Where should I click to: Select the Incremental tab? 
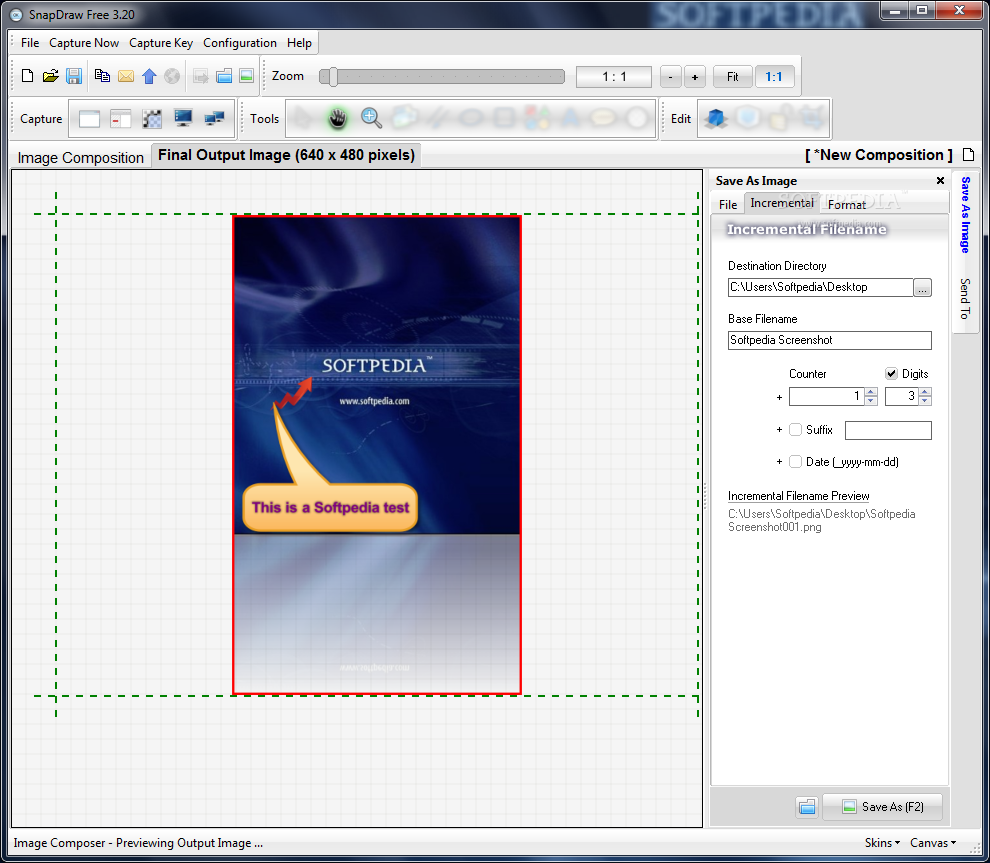[x=782, y=203]
